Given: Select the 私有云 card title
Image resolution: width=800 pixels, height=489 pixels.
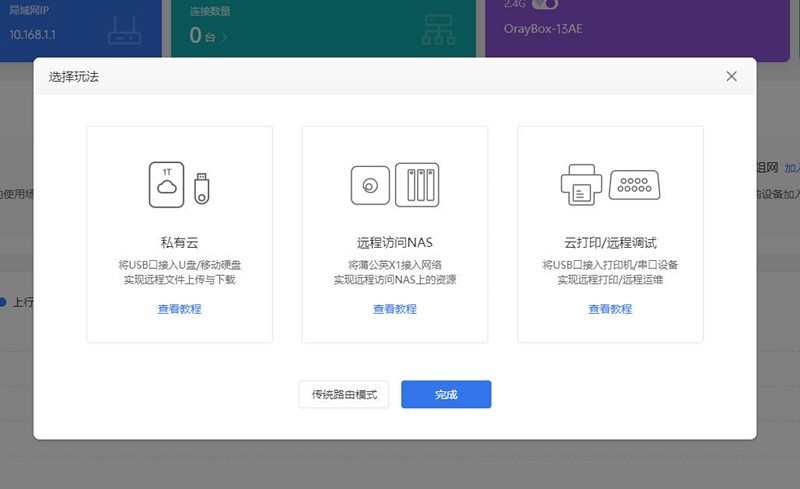Looking at the screenshot, I should [180, 242].
